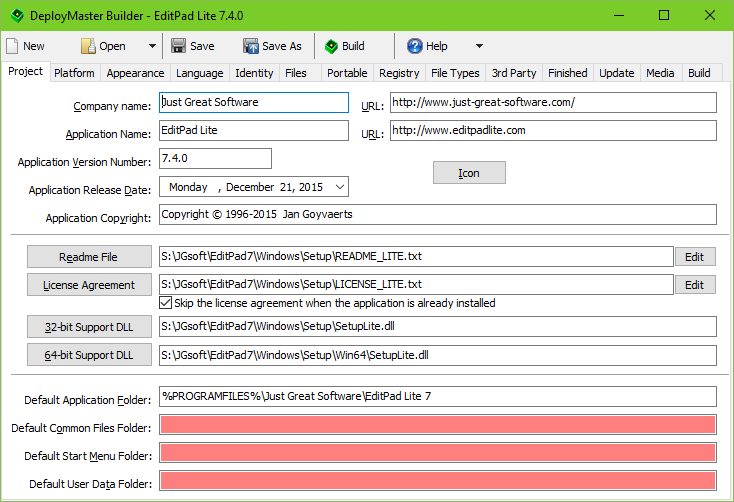The height and width of the screenshot is (502, 734).
Task: Click the 32-bit Support DLL button
Action: 89,327
